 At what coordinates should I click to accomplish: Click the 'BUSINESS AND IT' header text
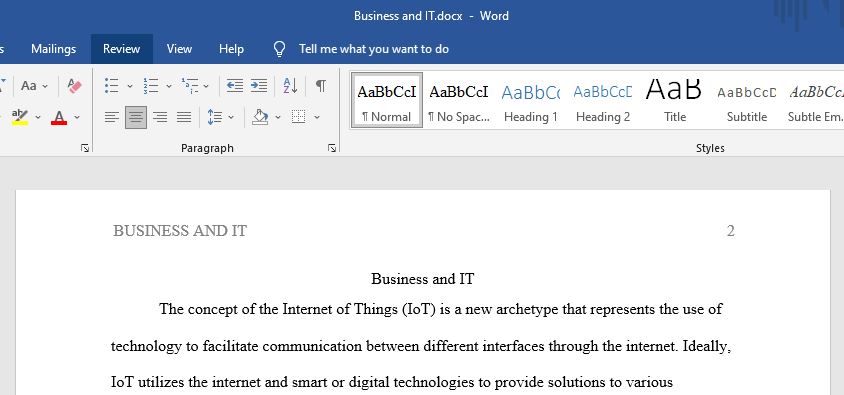(180, 231)
